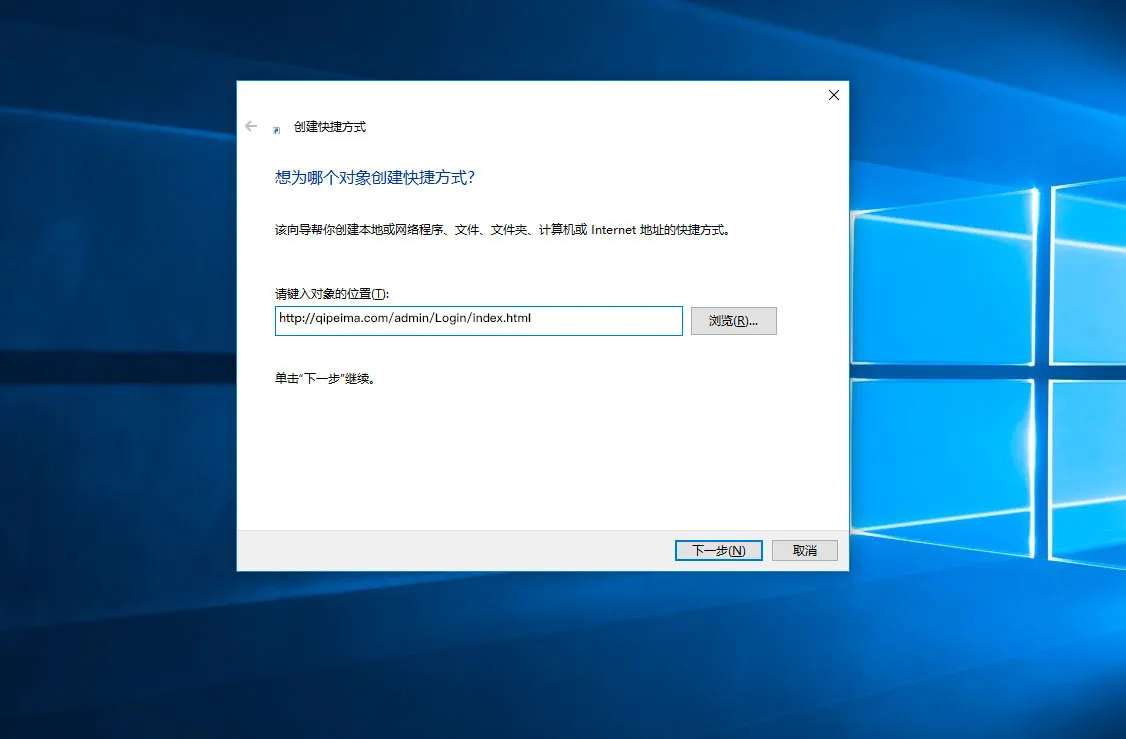Image resolution: width=1126 pixels, height=739 pixels.
Task: Click the shortcut icon beside the dialog title
Action: (x=277, y=129)
